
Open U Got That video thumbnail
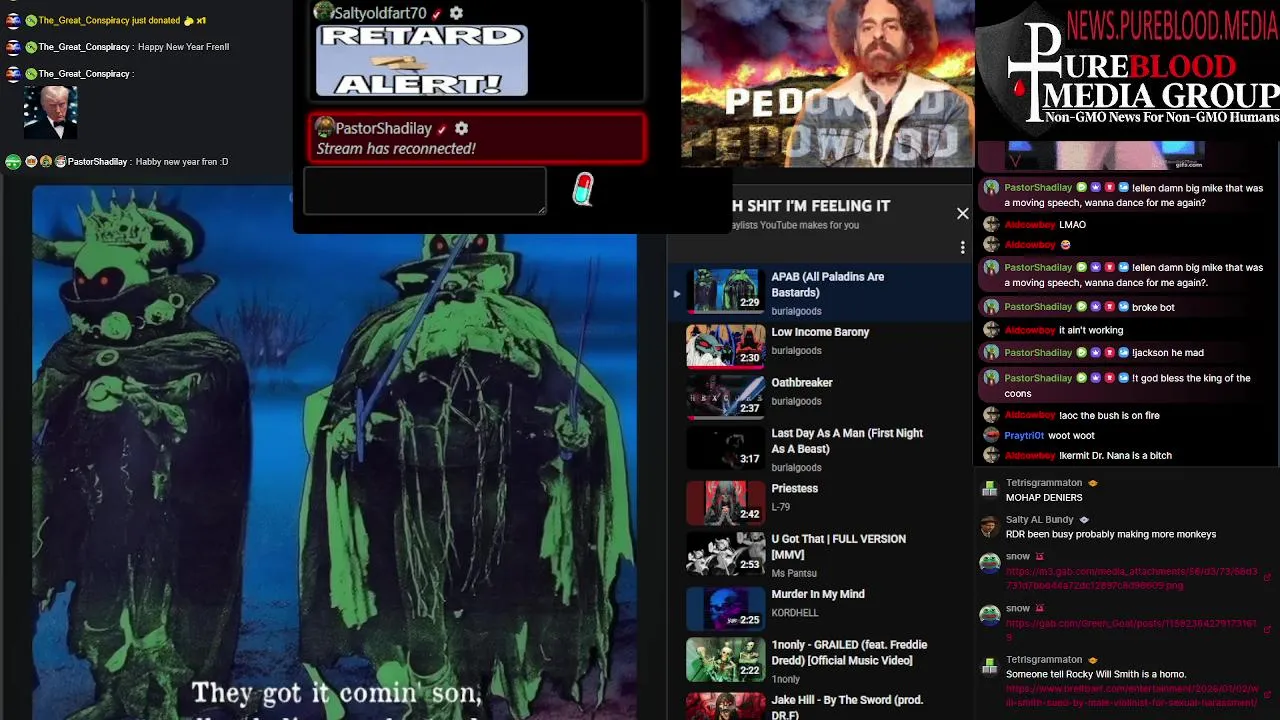coord(725,553)
